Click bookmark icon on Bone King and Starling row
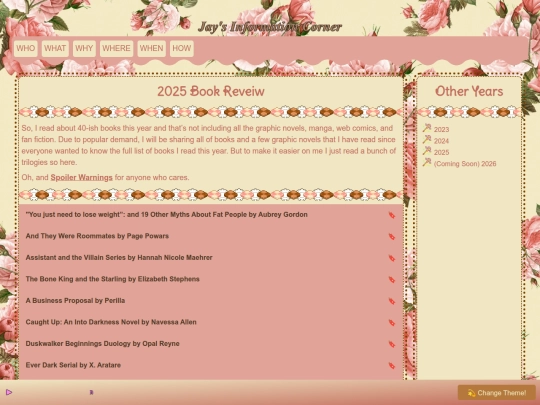This screenshot has width=540, height=405. coord(392,280)
